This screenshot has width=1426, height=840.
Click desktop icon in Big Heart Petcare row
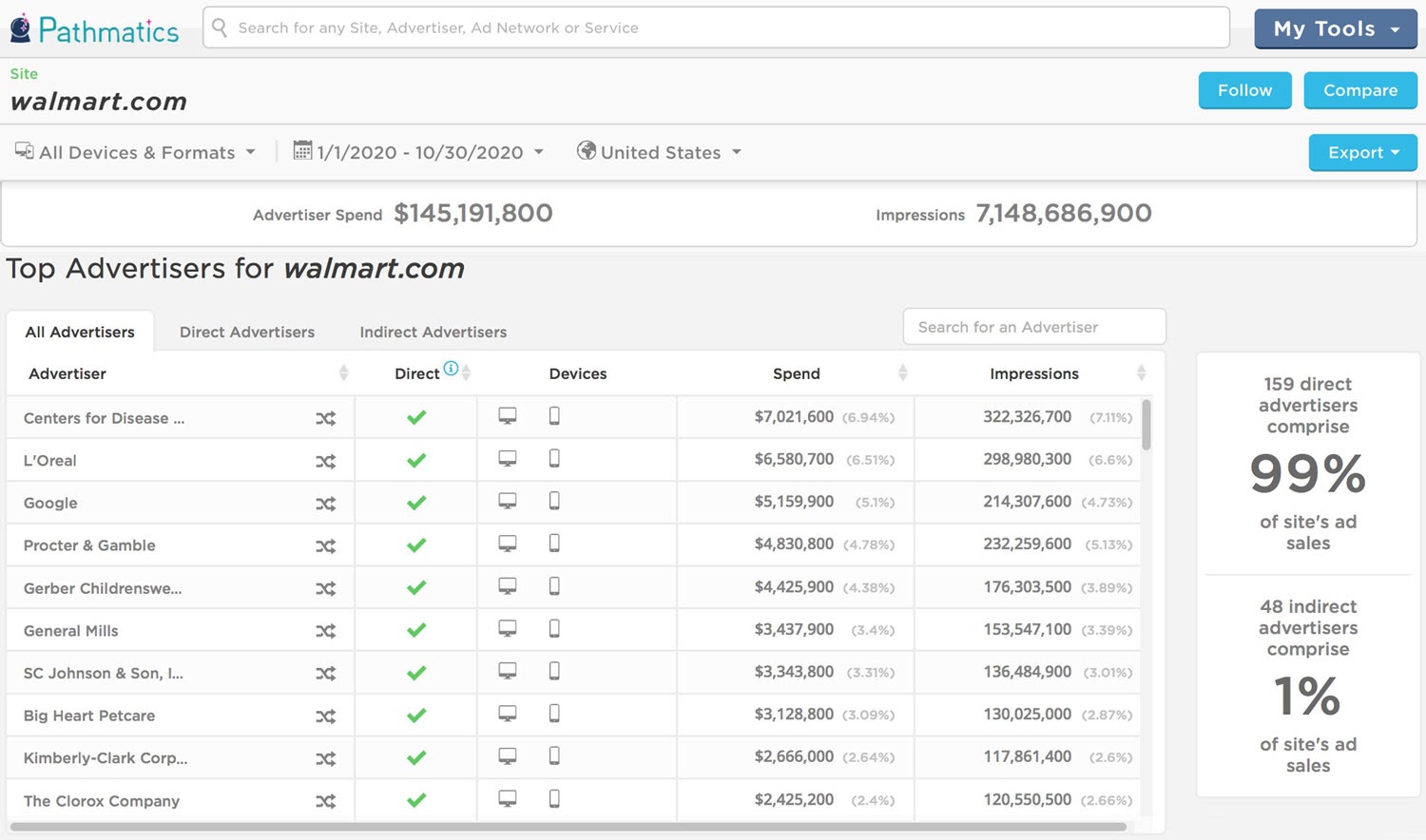coord(508,714)
